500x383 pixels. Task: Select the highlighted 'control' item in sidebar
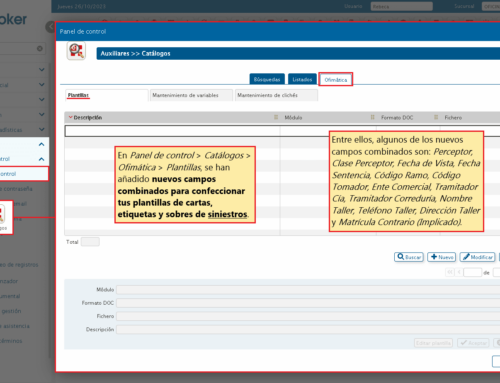[24, 174]
